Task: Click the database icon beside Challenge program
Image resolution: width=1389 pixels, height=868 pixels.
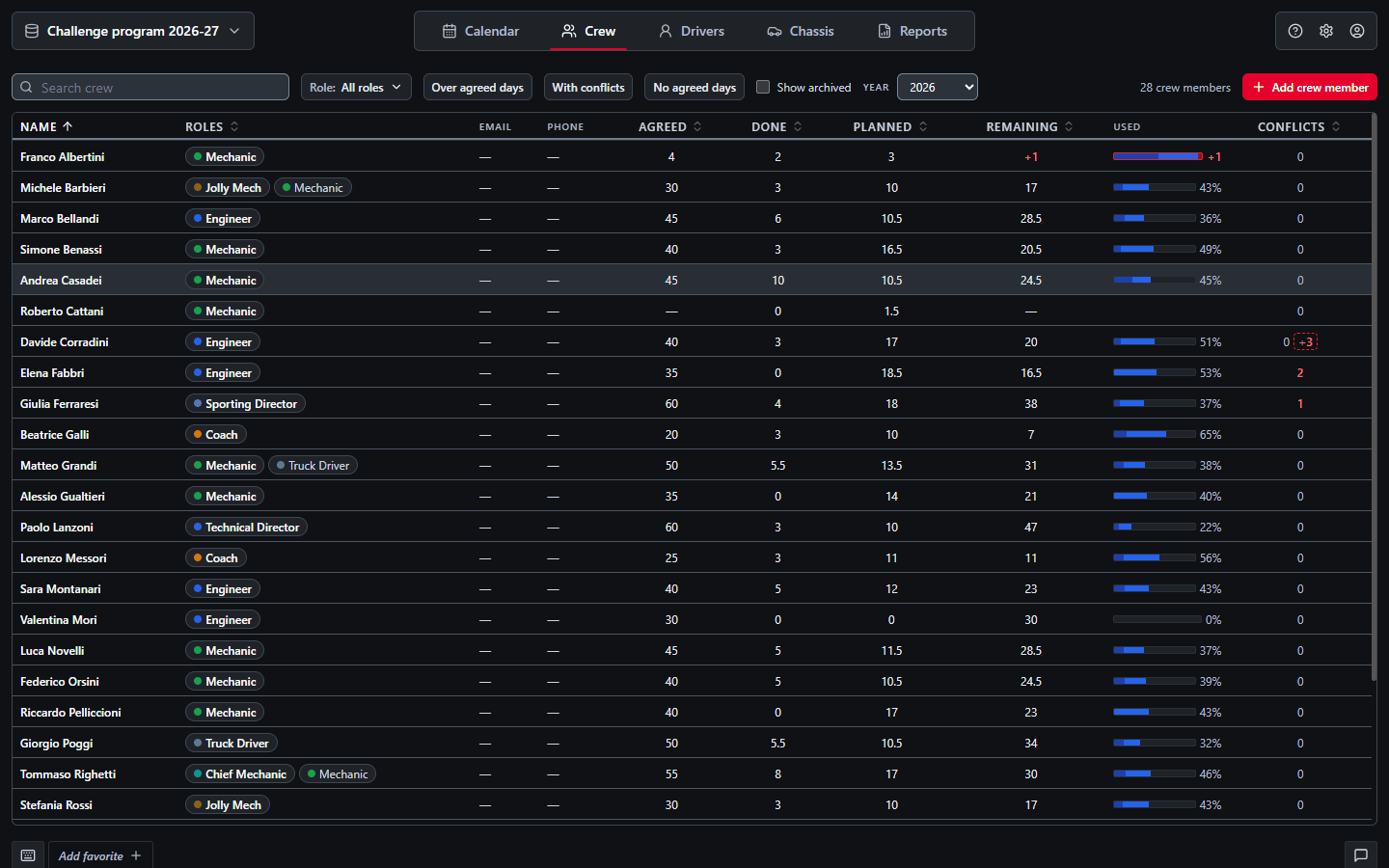Action: point(32,31)
